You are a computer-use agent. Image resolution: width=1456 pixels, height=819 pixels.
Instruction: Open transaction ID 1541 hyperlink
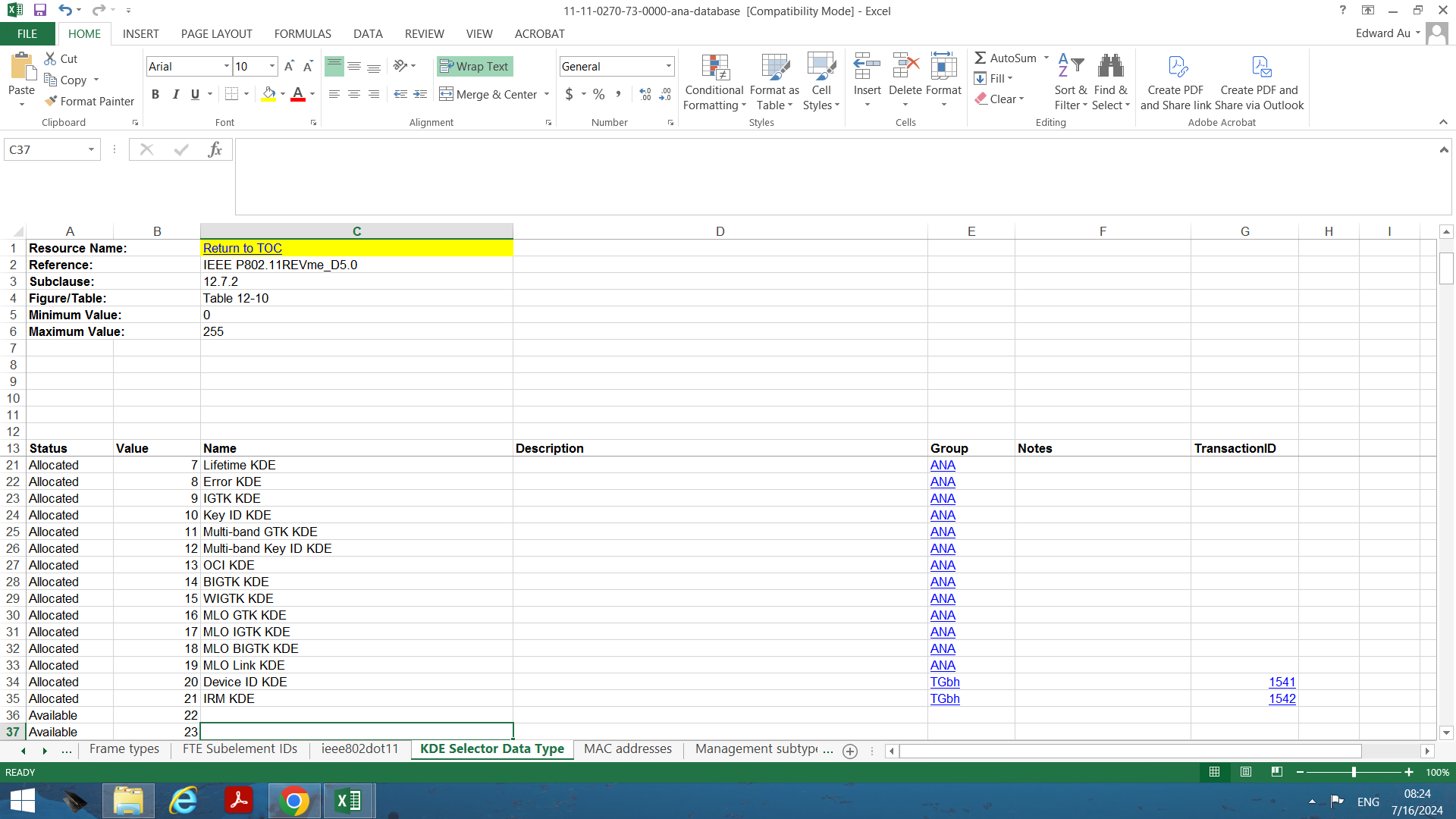tap(1282, 682)
